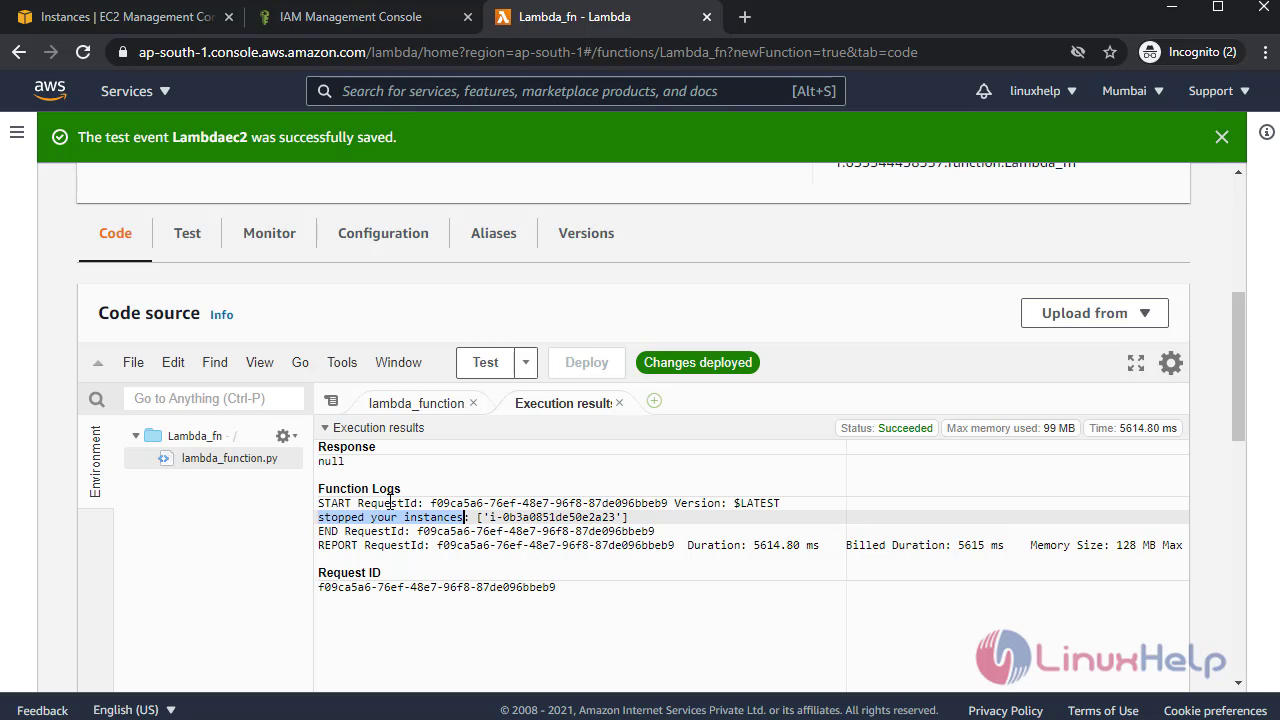This screenshot has width=1280, height=720.
Task: Click the page vertical scrollbar thumb
Action: click(x=1238, y=365)
